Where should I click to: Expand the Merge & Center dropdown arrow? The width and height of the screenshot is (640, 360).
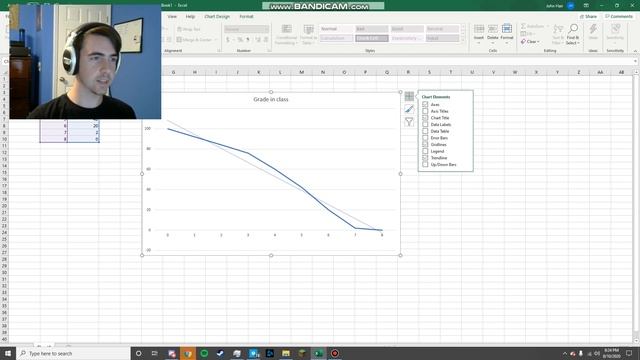point(216,40)
